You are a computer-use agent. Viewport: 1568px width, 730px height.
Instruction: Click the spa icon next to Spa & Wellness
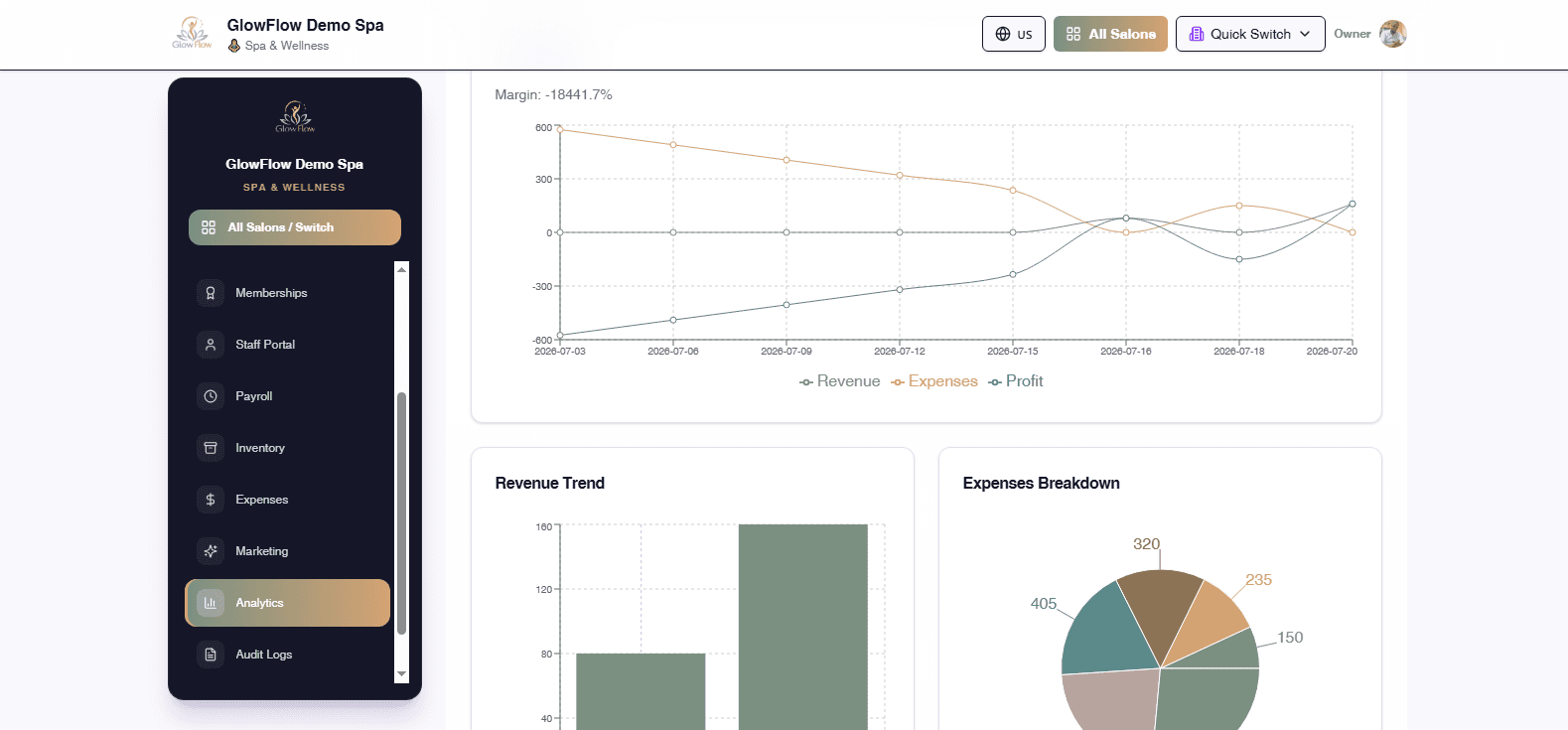tap(234, 46)
